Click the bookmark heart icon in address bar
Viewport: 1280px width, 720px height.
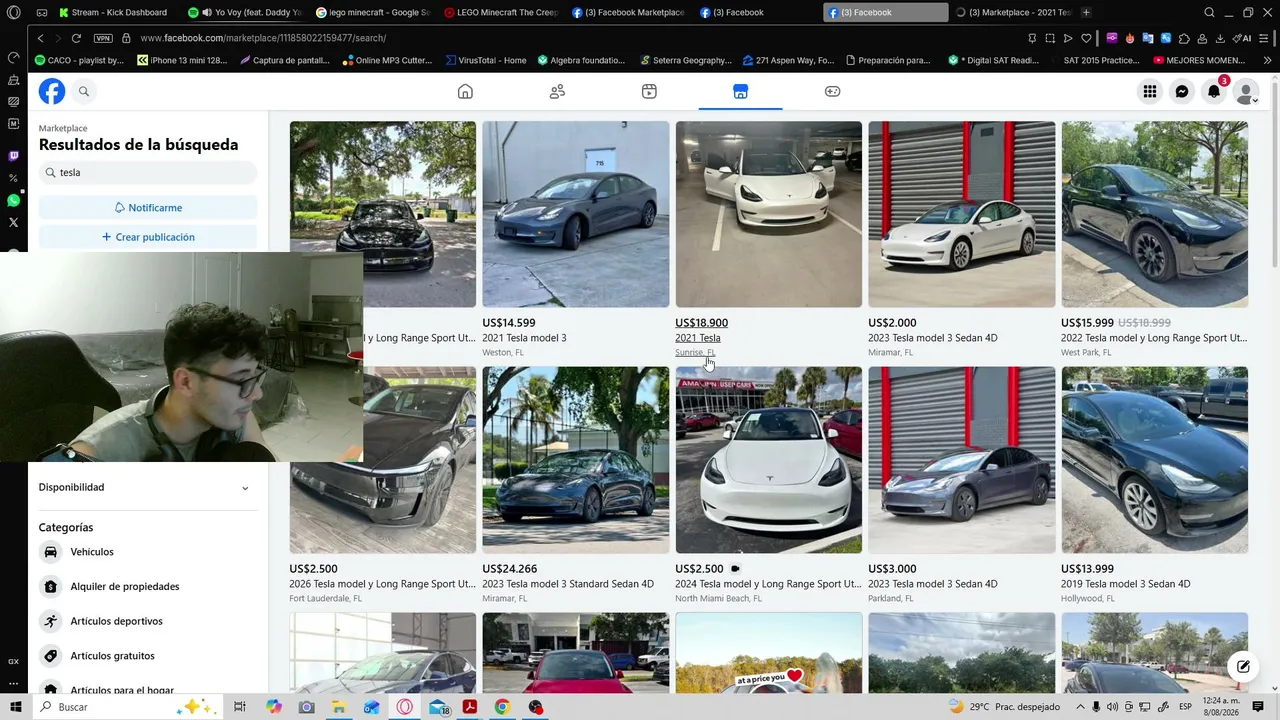click(x=1086, y=38)
